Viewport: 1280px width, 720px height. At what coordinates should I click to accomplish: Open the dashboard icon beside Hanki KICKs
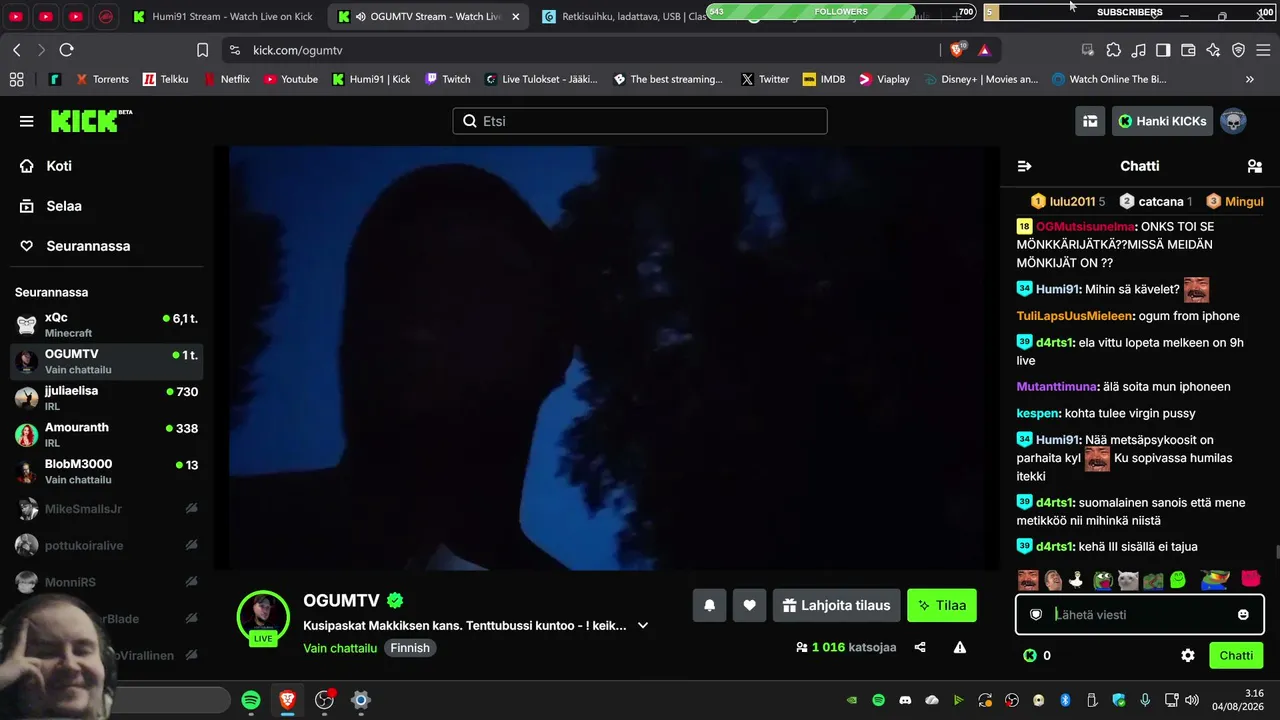pos(1090,121)
